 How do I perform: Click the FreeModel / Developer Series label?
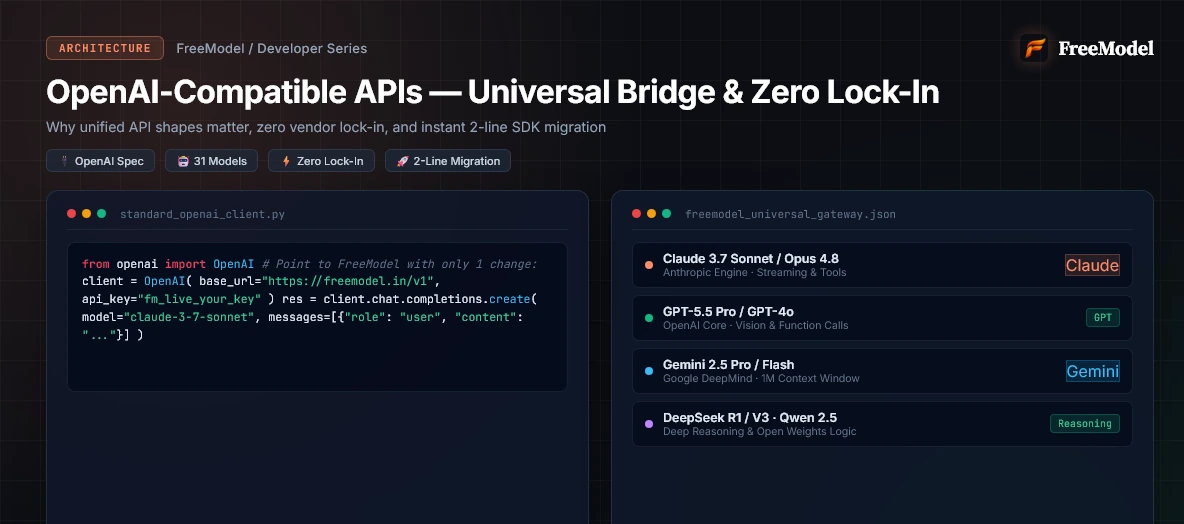(272, 48)
